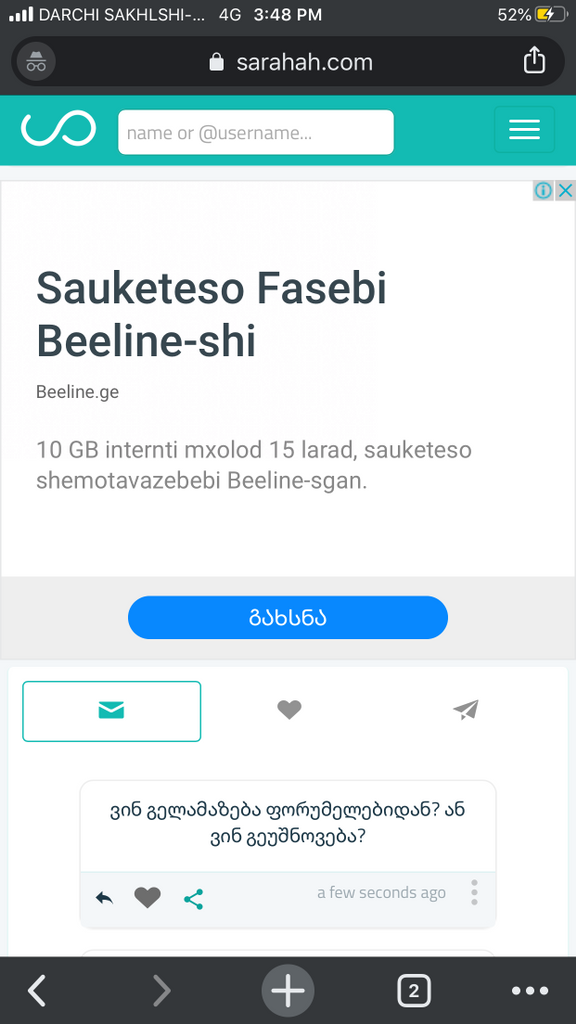The height and width of the screenshot is (1024, 576).
Task: Open the hamburger navigation menu
Action: coord(524,129)
